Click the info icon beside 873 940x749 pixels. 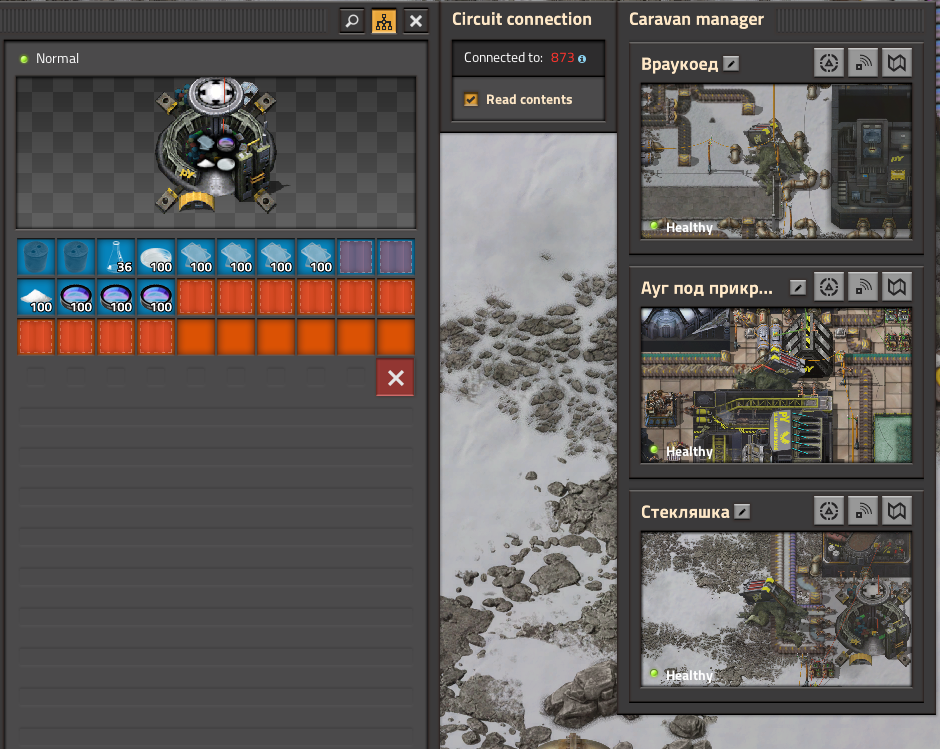point(582,59)
